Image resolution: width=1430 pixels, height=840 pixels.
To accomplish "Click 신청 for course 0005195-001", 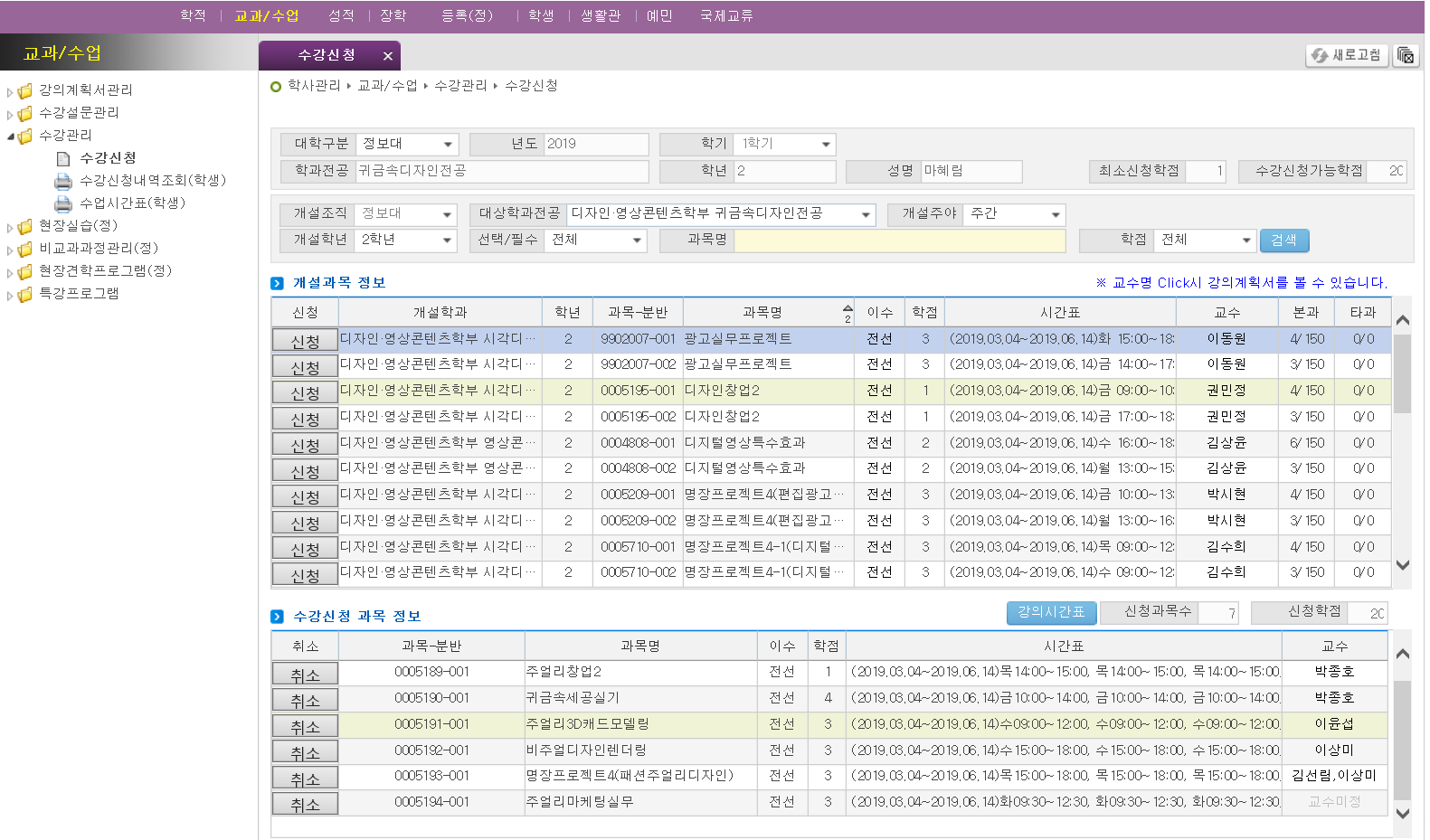I will [x=305, y=392].
